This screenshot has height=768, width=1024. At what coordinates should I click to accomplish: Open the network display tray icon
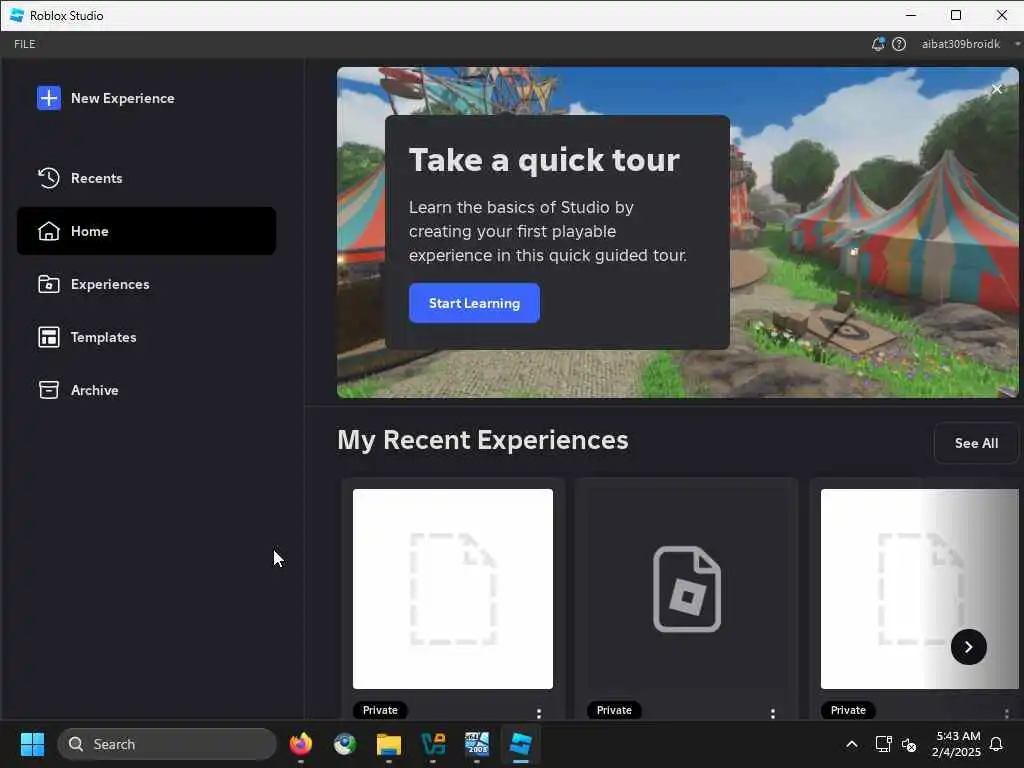click(883, 744)
